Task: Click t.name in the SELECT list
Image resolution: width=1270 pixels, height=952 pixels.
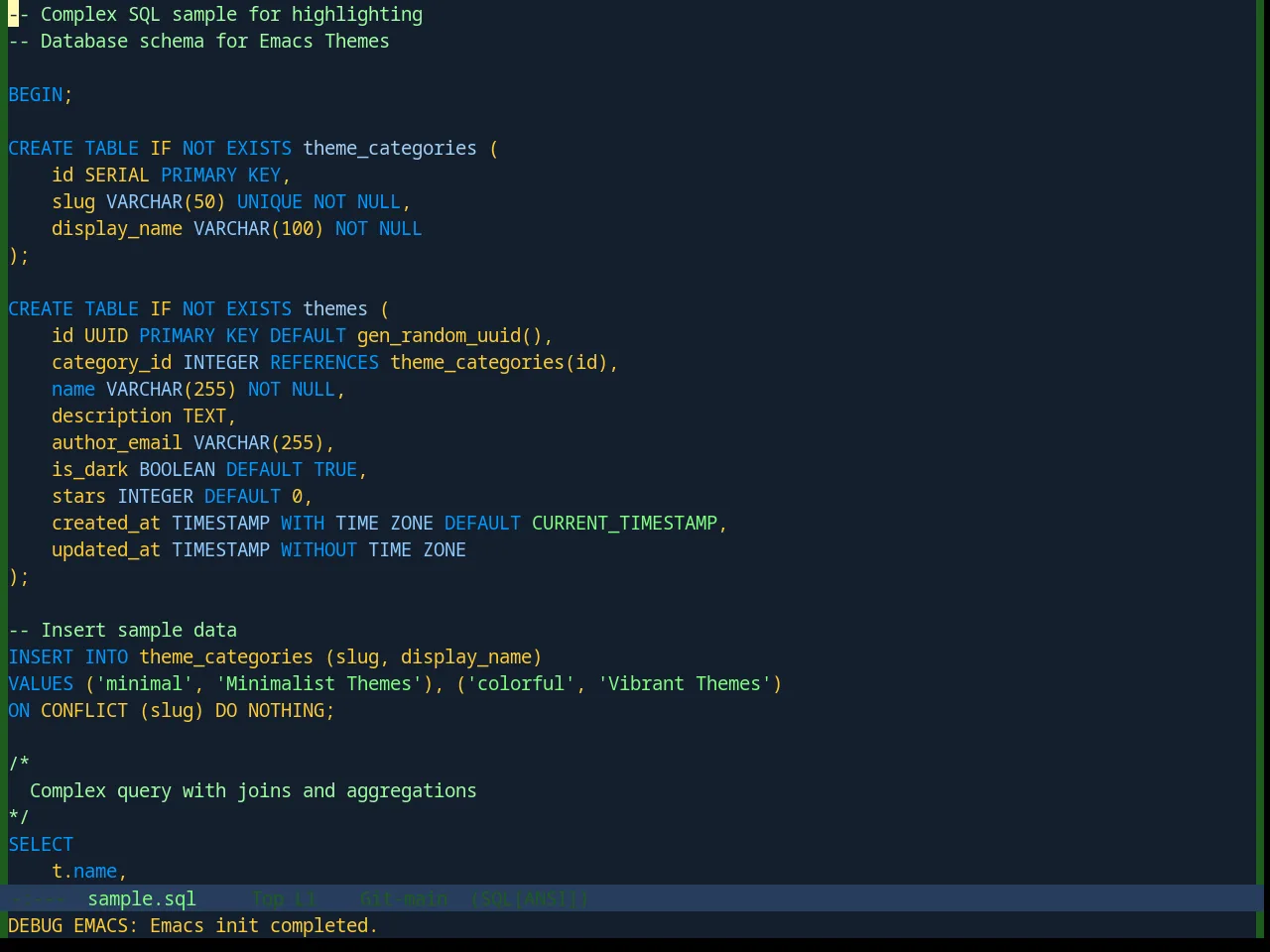Action: [x=84, y=872]
